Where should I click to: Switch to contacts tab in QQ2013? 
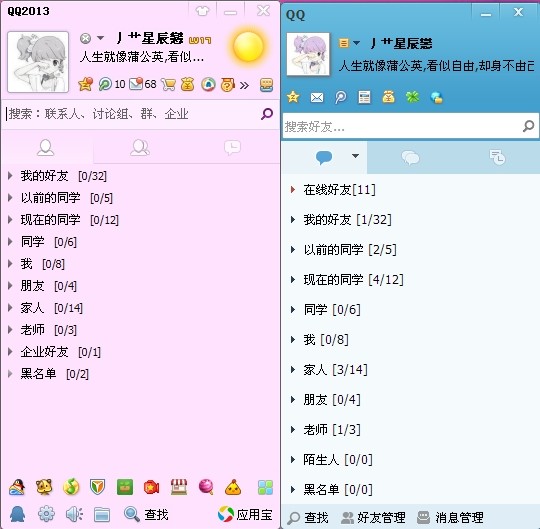(46, 148)
